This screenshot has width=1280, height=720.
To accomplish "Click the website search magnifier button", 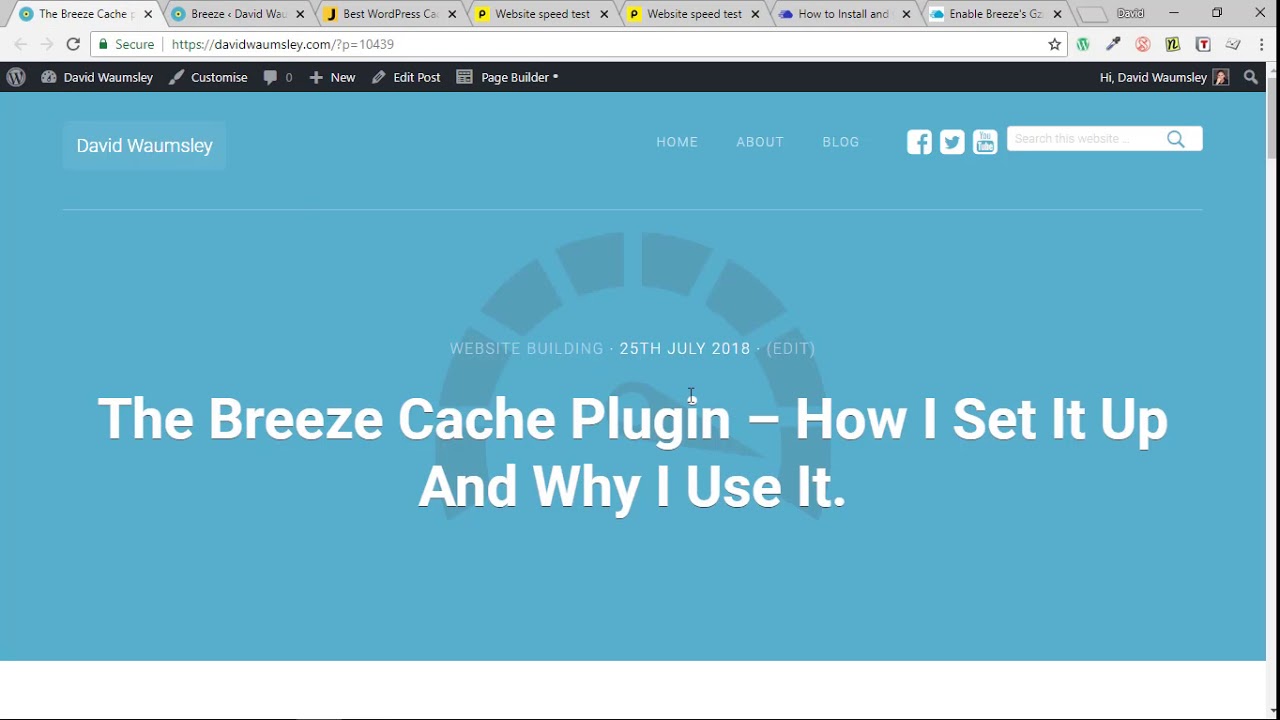I will click(1176, 139).
